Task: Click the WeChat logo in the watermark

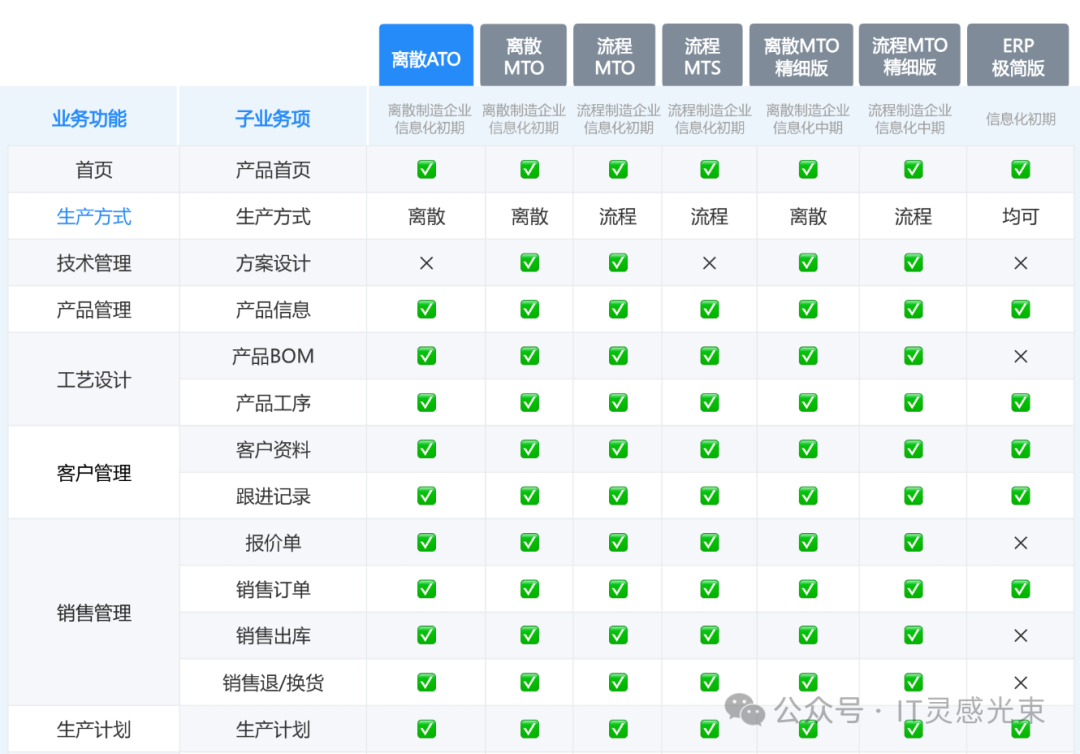Action: click(x=745, y=710)
